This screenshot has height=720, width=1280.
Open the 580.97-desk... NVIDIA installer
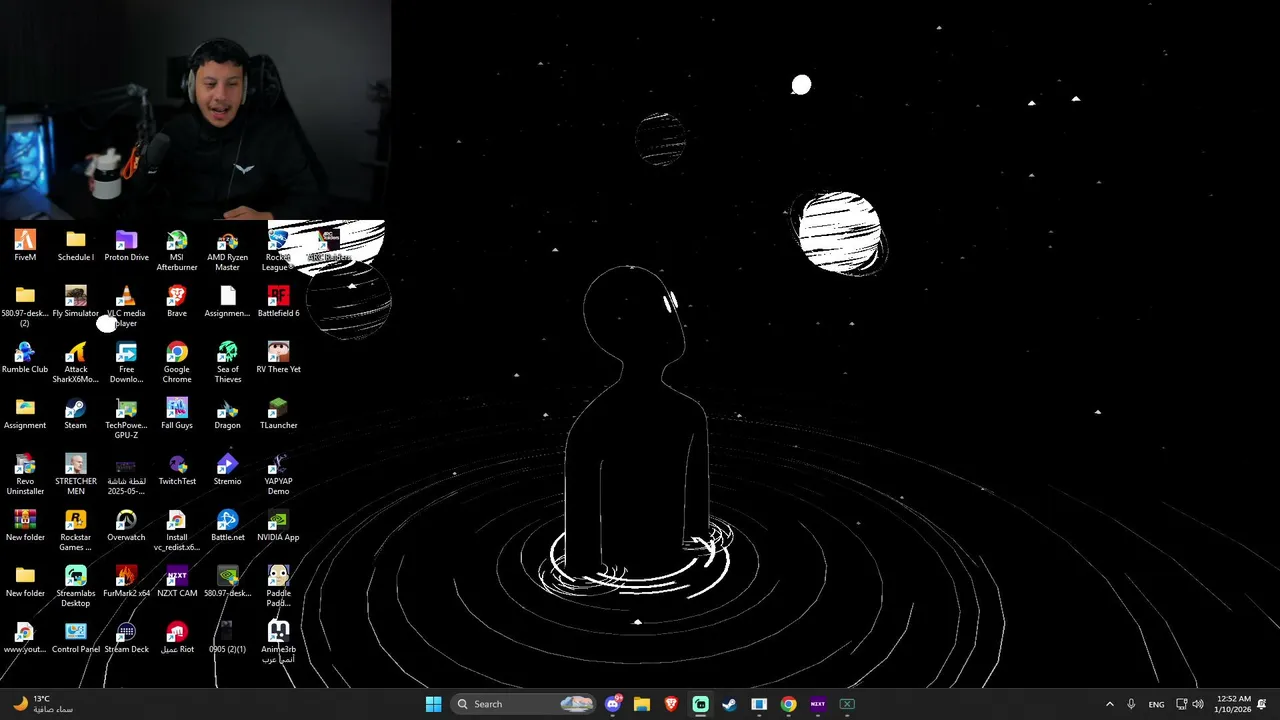[x=228, y=582]
